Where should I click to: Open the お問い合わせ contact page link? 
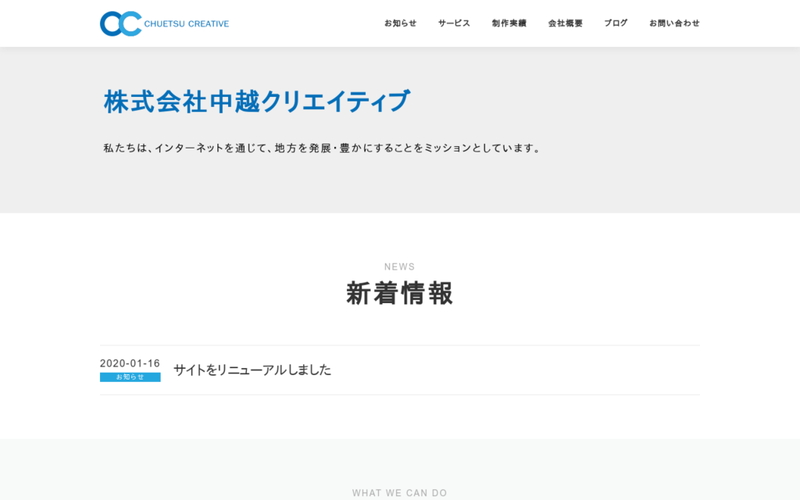674,23
